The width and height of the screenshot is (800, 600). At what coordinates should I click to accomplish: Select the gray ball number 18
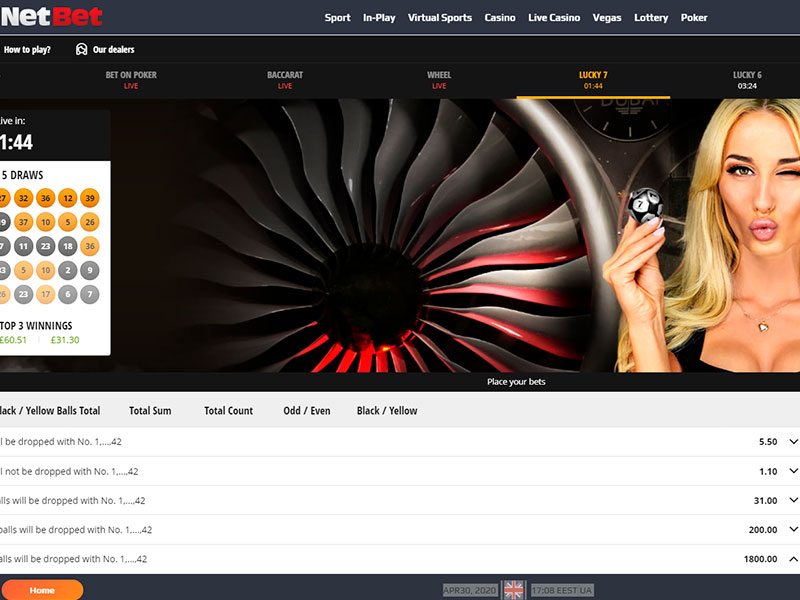tap(68, 246)
